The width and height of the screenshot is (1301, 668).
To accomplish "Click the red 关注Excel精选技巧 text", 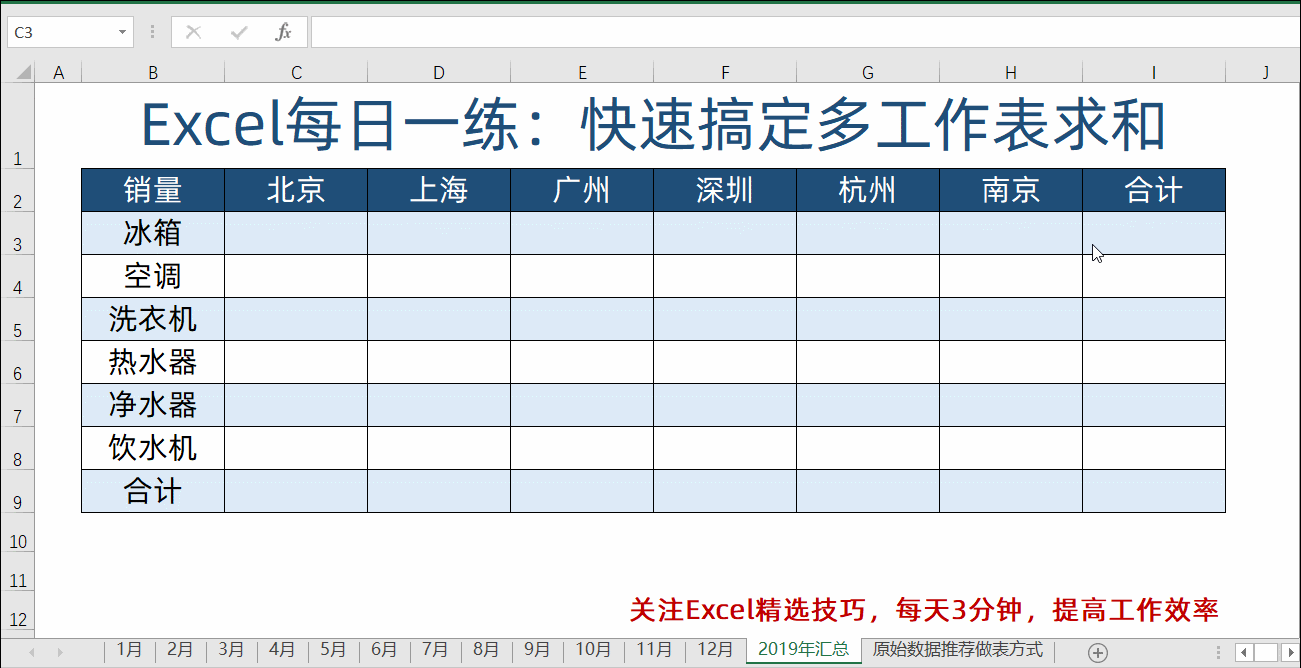I will (x=924, y=610).
